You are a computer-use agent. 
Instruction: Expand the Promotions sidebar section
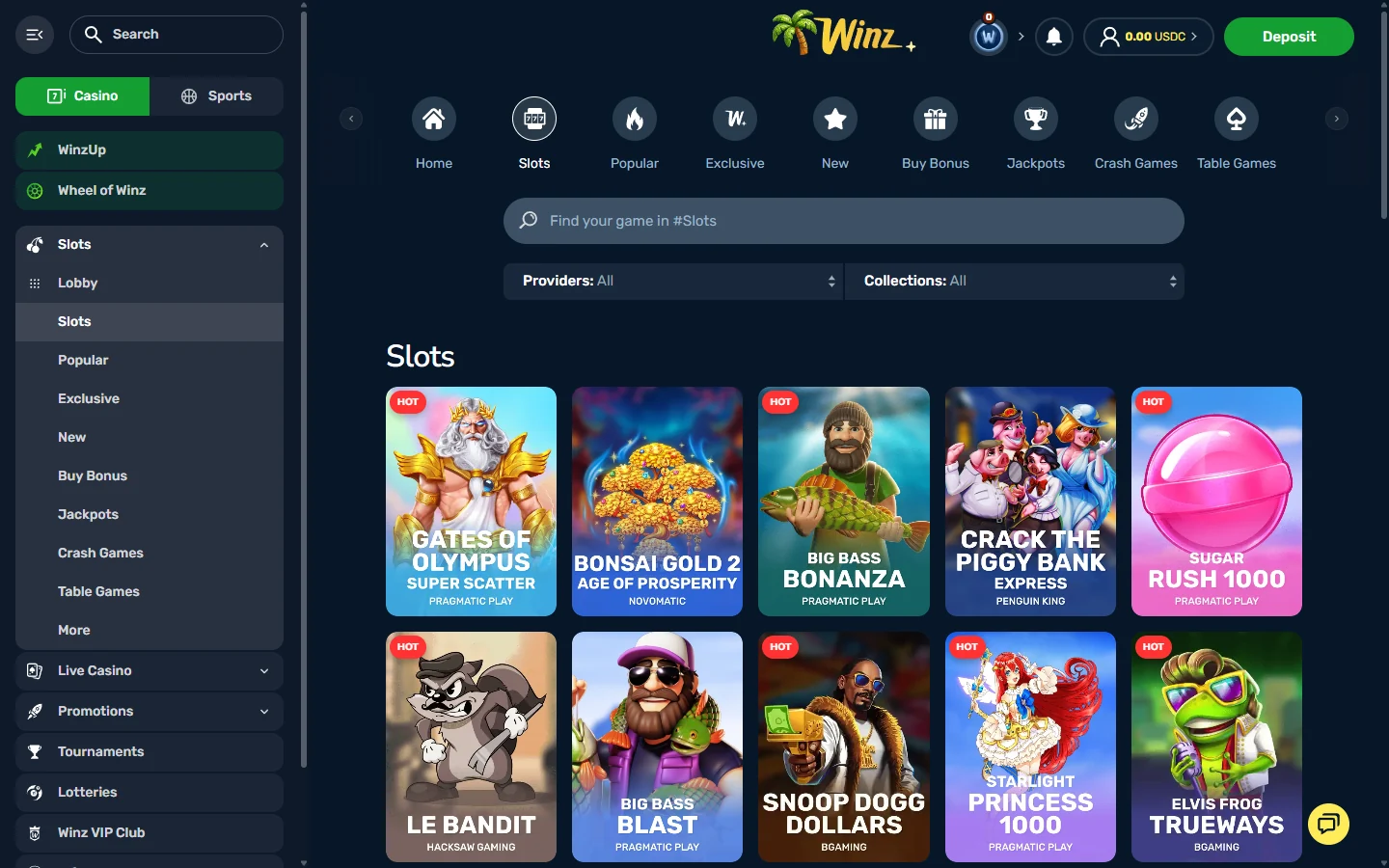pyautogui.click(x=150, y=712)
